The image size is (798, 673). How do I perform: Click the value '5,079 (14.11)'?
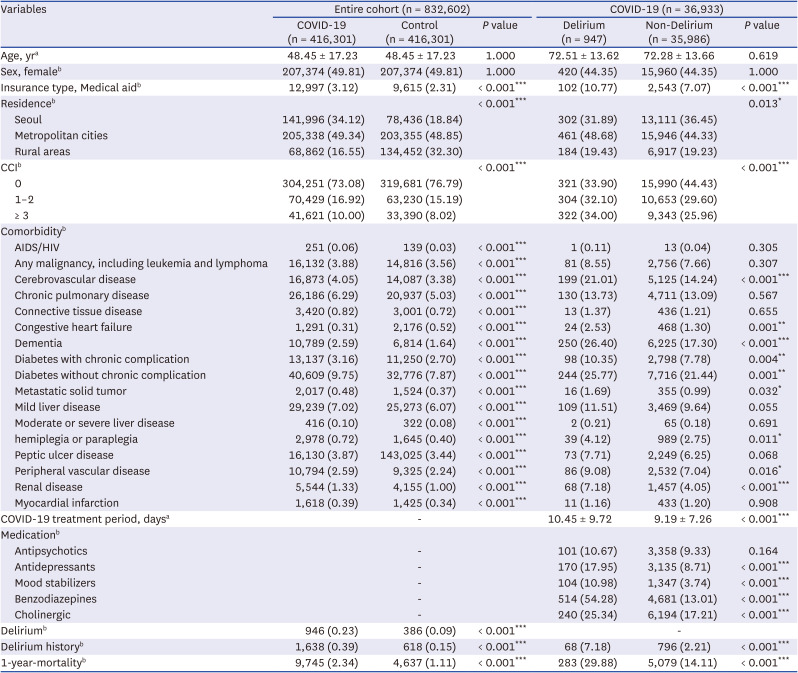pos(682,663)
